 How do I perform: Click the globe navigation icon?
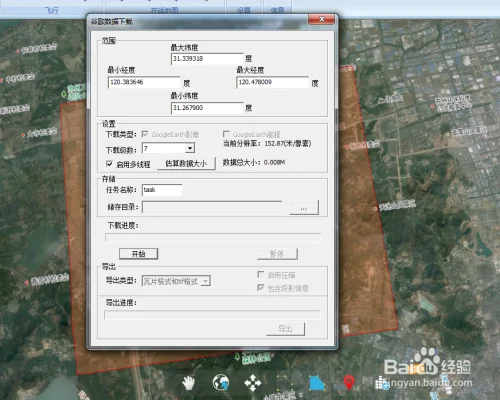221,382
